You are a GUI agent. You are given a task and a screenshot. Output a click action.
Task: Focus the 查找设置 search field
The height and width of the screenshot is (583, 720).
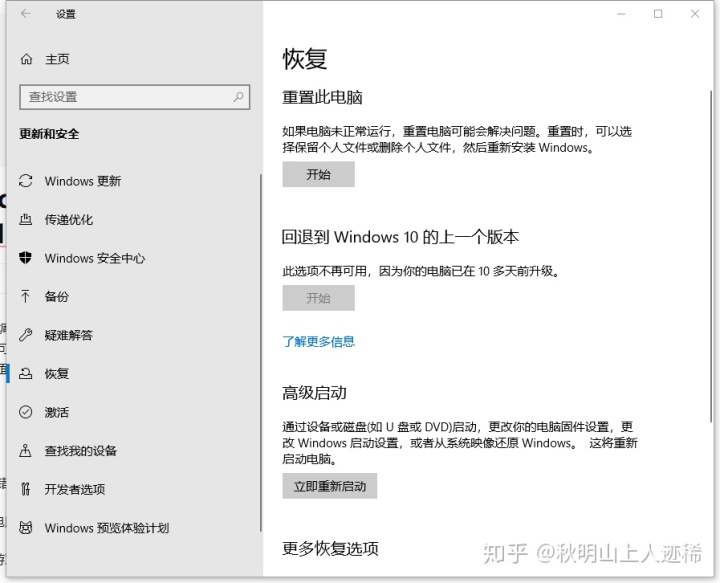(x=135, y=97)
